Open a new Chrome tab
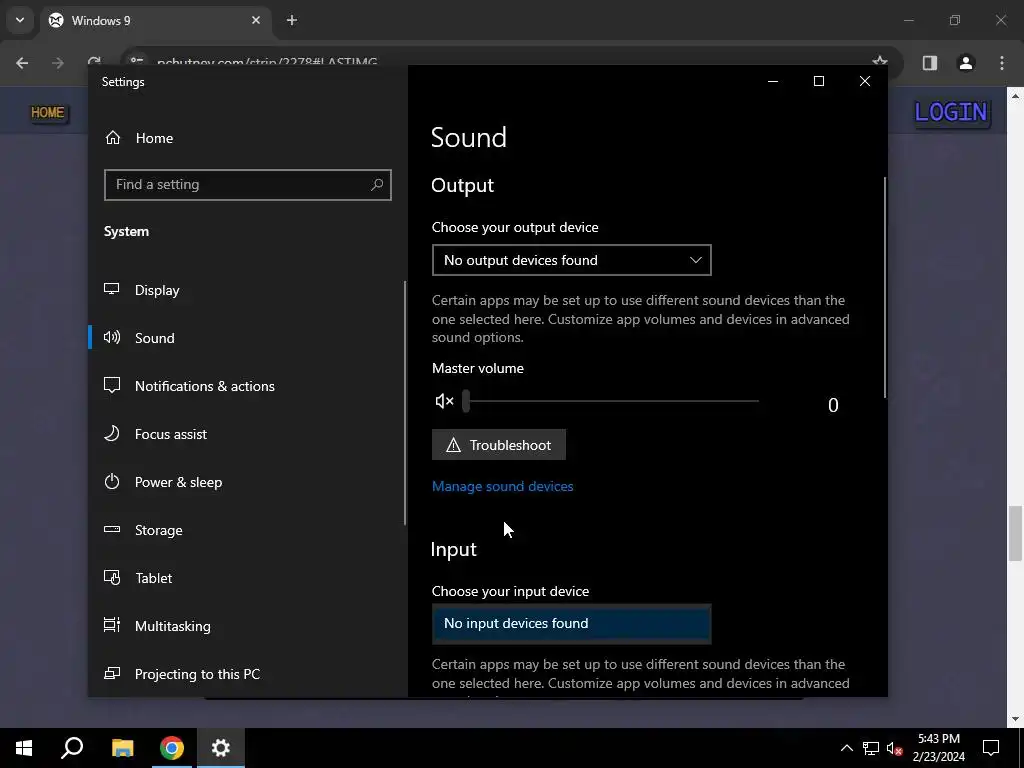1024x768 pixels. pos(292,20)
